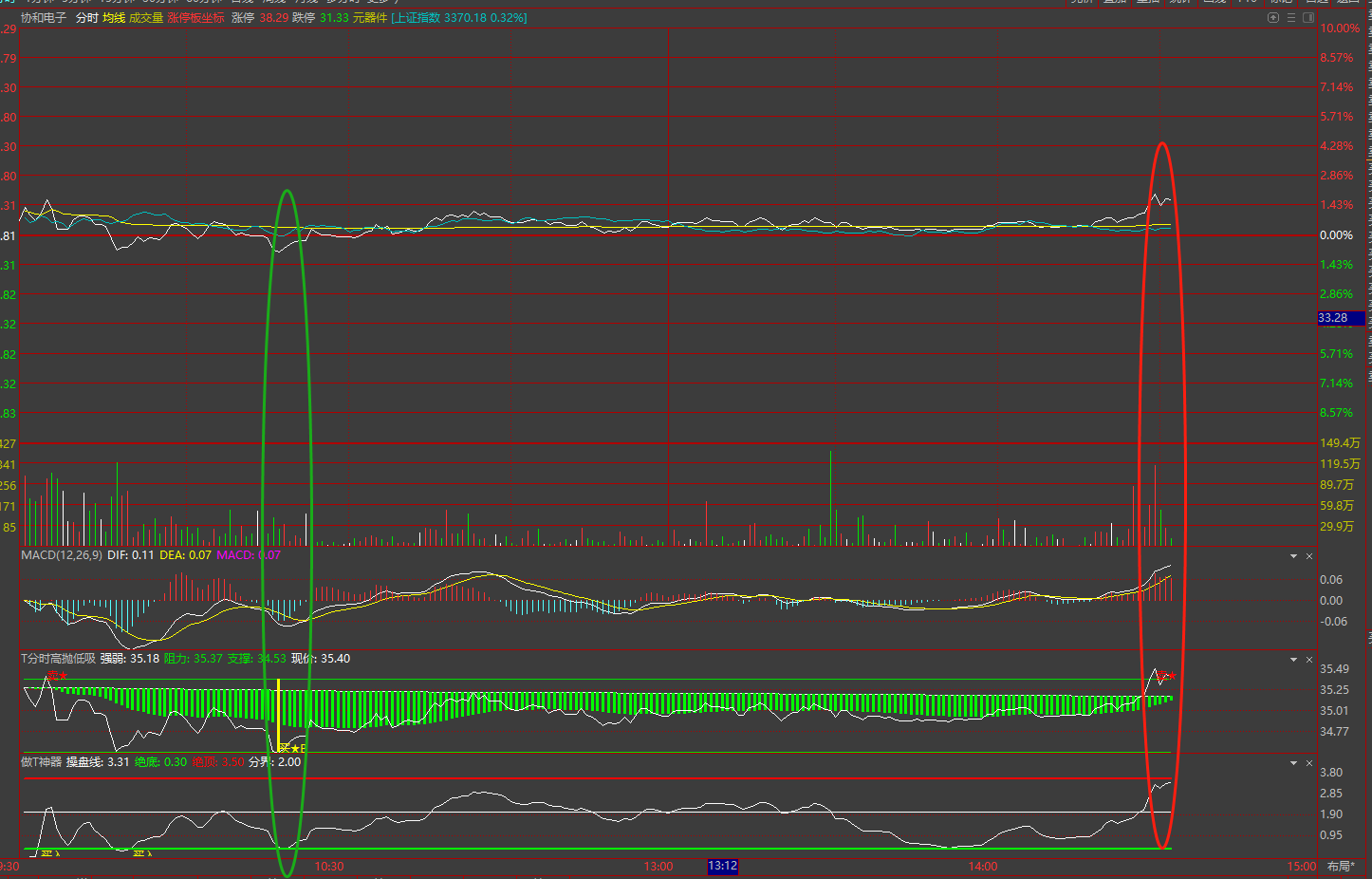The image size is (1372, 879).
Task: Click the 33.28 price marker label
Action: point(1341,318)
